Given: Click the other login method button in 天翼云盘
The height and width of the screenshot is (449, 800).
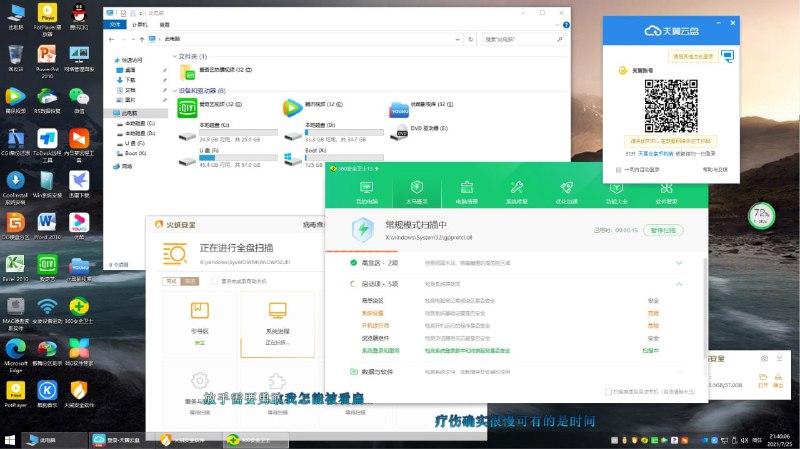Looking at the screenshot, I should tap(693, 56).
